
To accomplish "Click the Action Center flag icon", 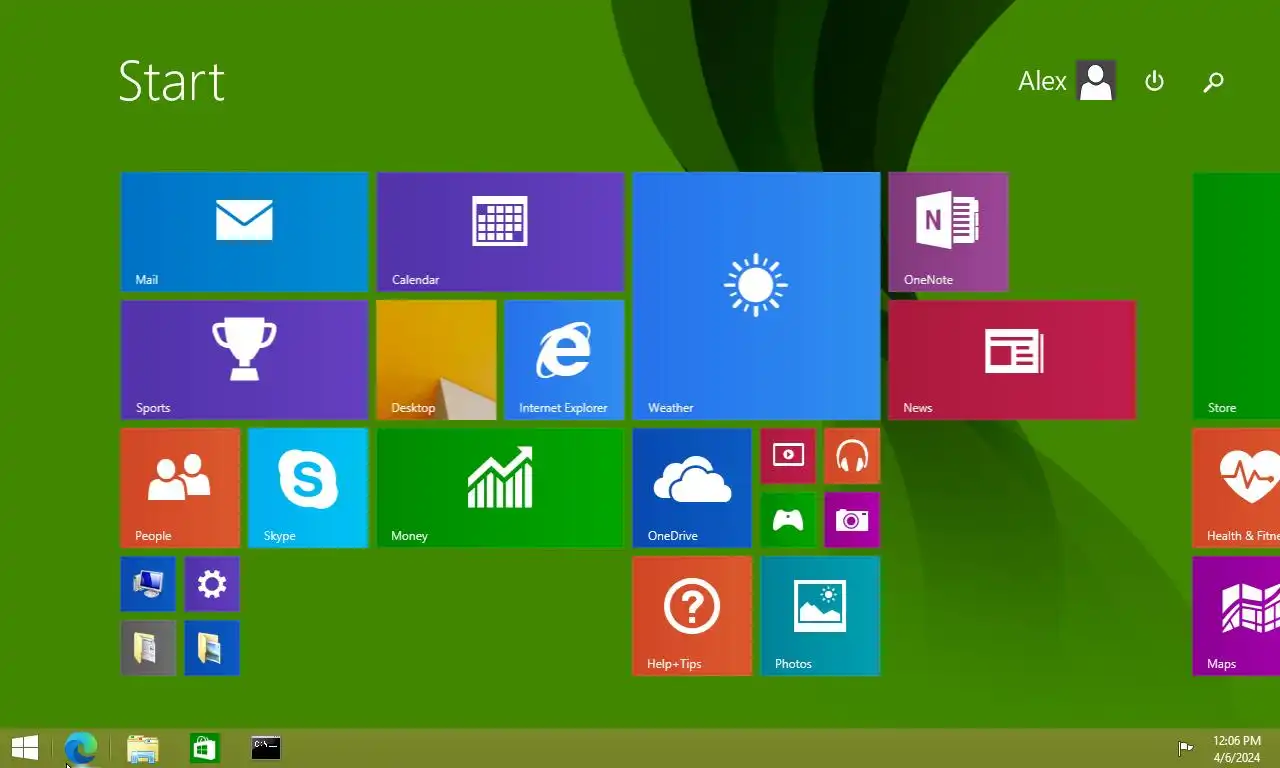I will point(1185,748).
